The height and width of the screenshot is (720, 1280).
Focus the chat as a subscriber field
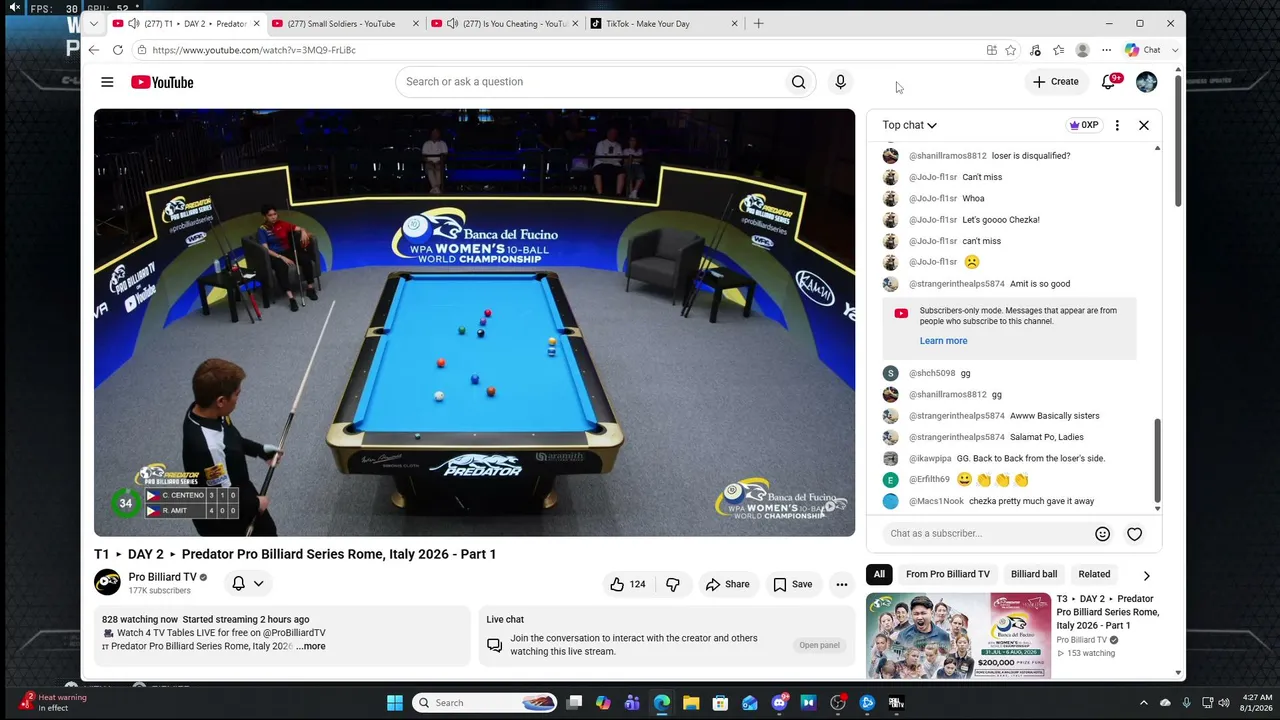985,534
